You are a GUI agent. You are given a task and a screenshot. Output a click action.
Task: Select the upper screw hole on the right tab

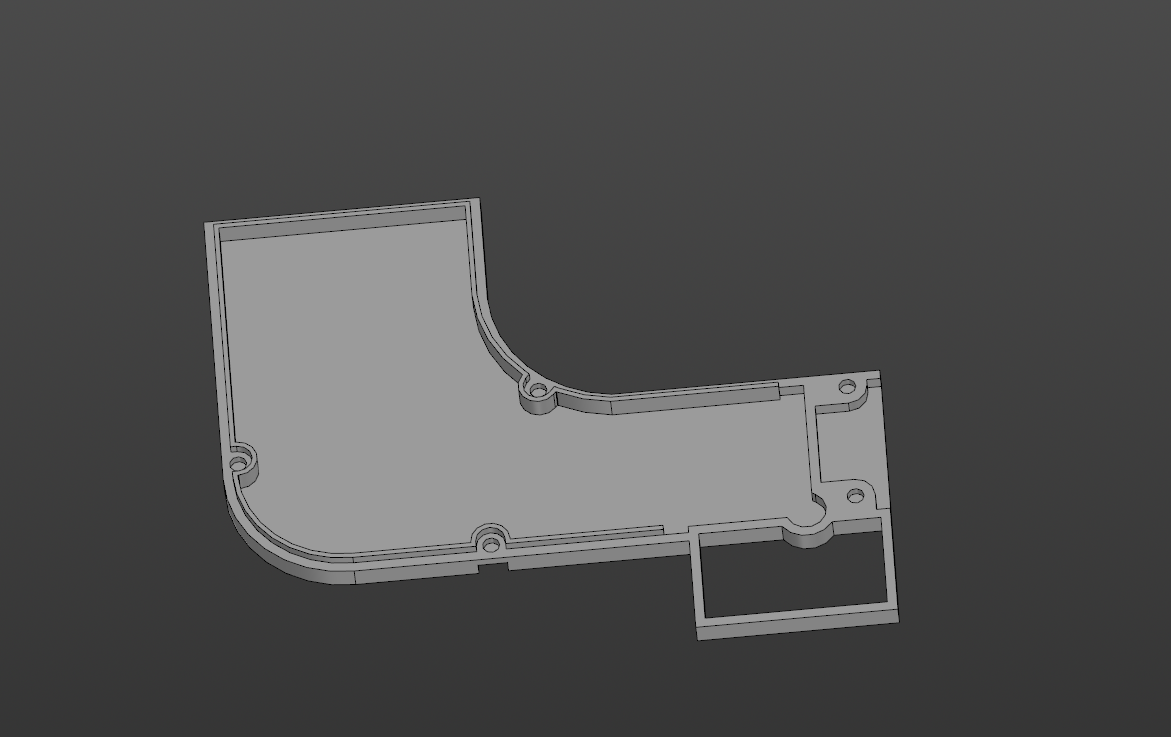click(x=848, y=386)
